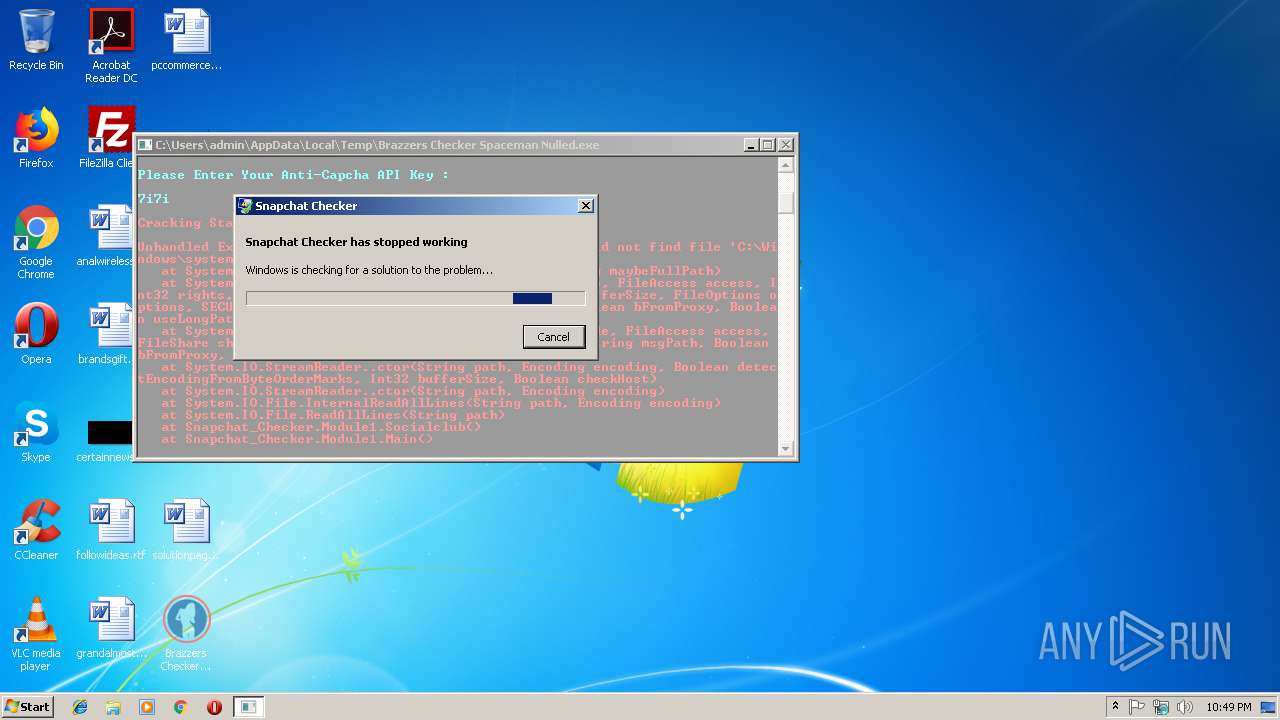
Task: Show hidden system tray icons
Action: pyautogui.click(x=1115, y=707)
